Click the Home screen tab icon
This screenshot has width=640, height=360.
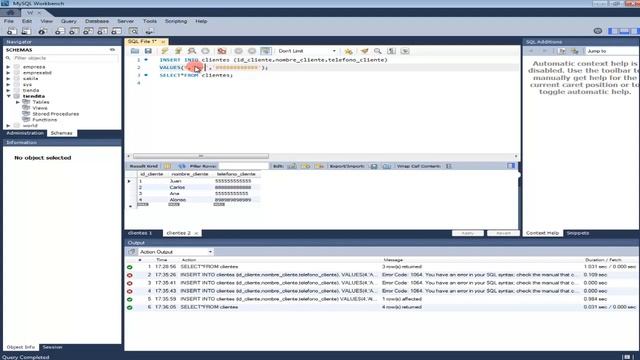(x=10, y=13)
